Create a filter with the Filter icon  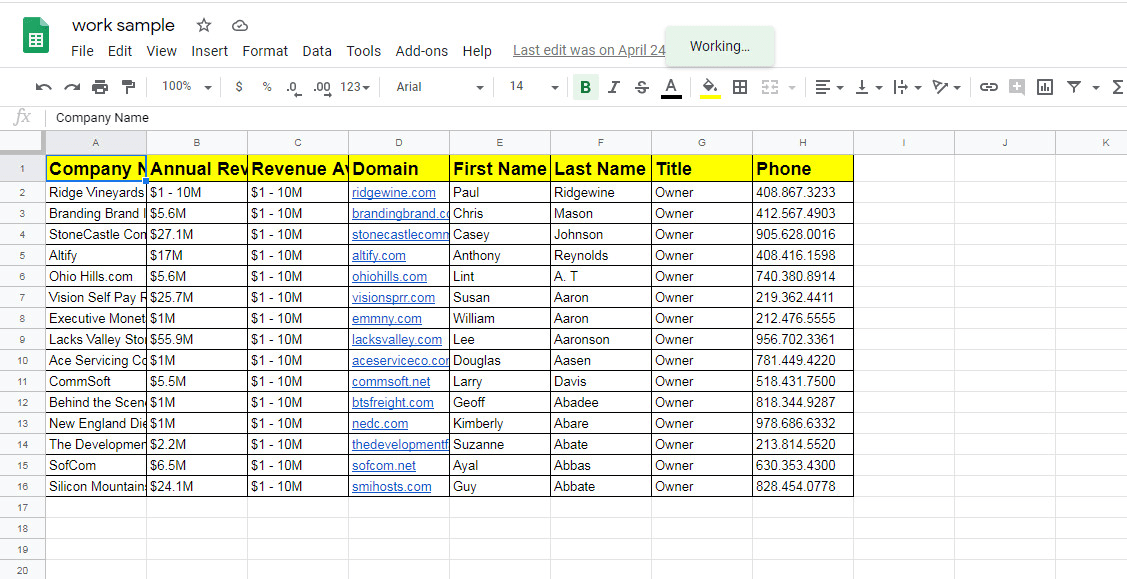[1072, 87]
